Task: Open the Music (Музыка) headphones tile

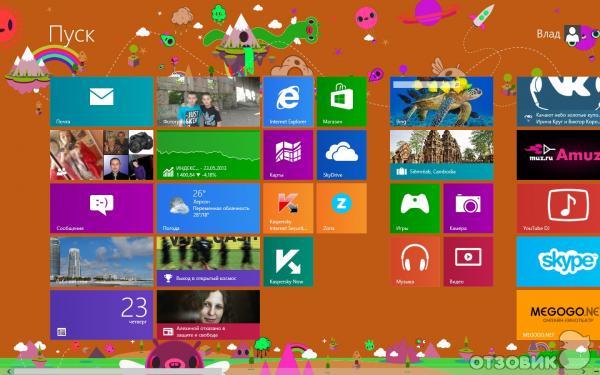Action: (x=415, y=262)
